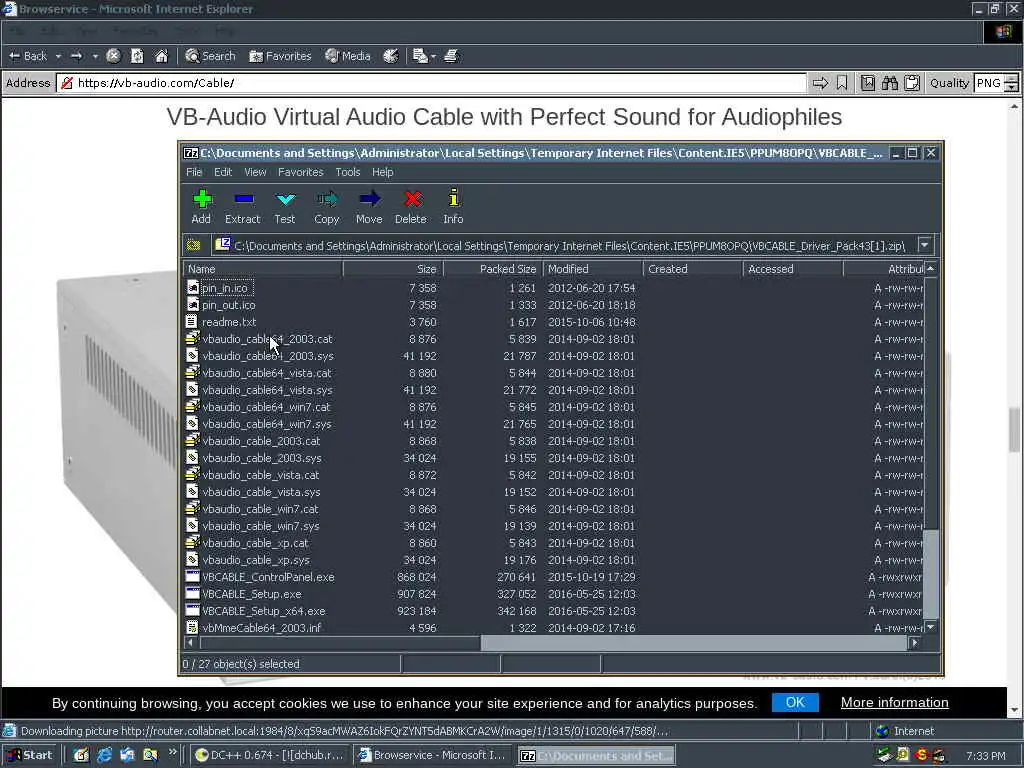Click the IE address bar URL field
The image size is (1024, 768).
[x=431, y=83]
